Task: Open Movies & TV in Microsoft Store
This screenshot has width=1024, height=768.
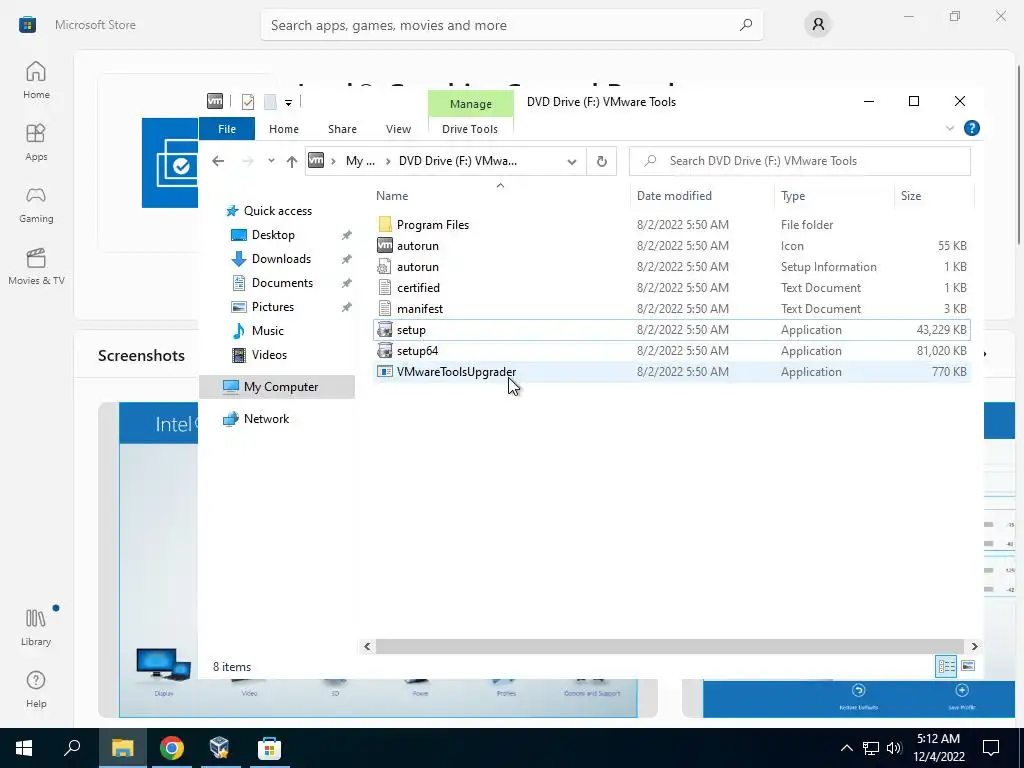Action: coord(36,266)
